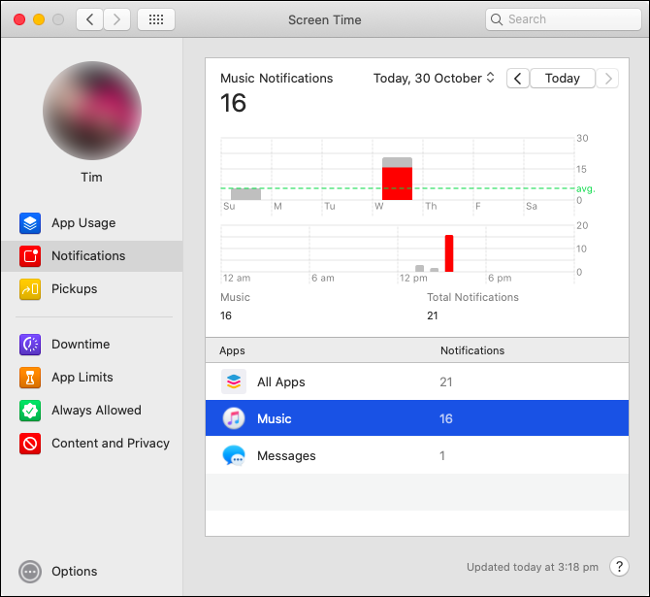Open the yellow Pickups icon
Viewport: 650px width, 597px height.
point(30,289)
